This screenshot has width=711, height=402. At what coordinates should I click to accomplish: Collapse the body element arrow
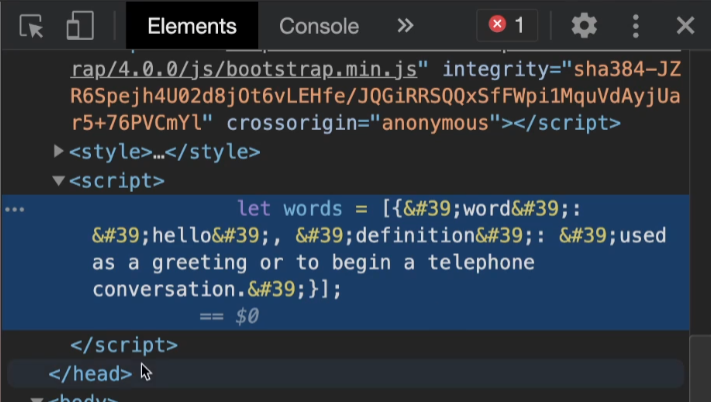(x=37, y=399)
